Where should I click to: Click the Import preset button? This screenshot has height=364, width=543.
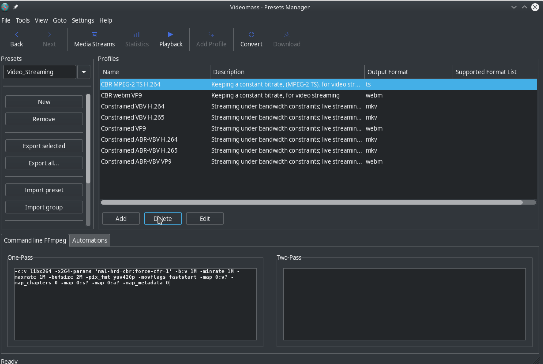[44, 190]
